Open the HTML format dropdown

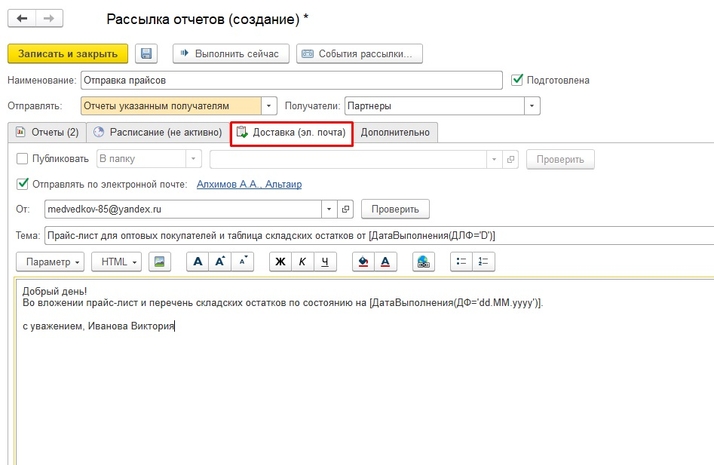[x=117, y=262]
